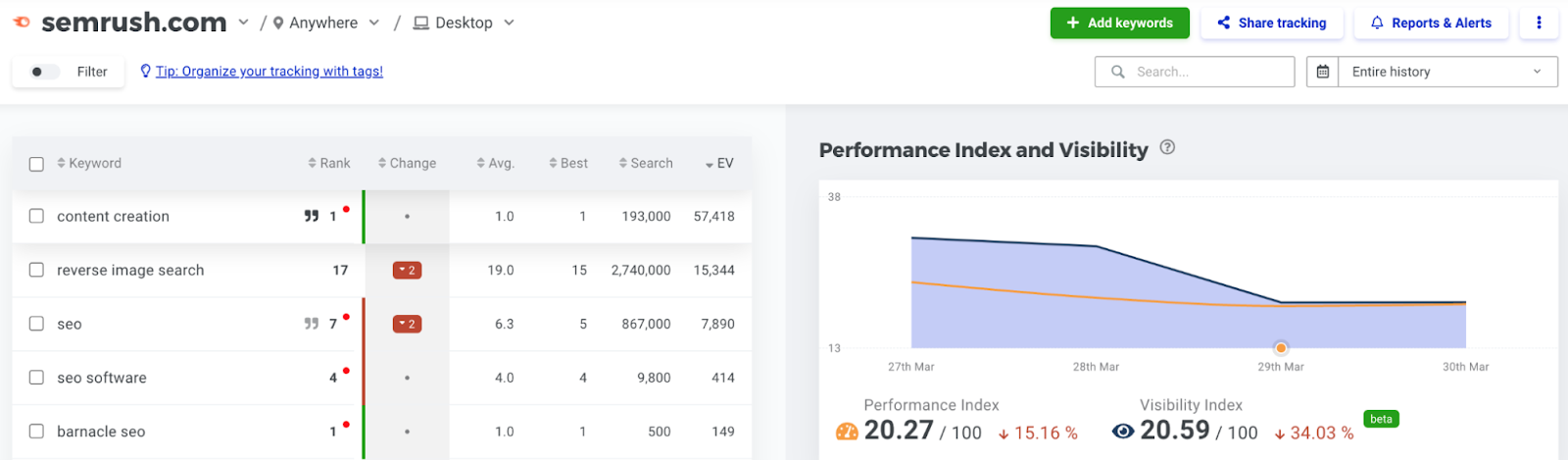Click the green beta badge
The image size is (1568, 460).
point(1381,419)
